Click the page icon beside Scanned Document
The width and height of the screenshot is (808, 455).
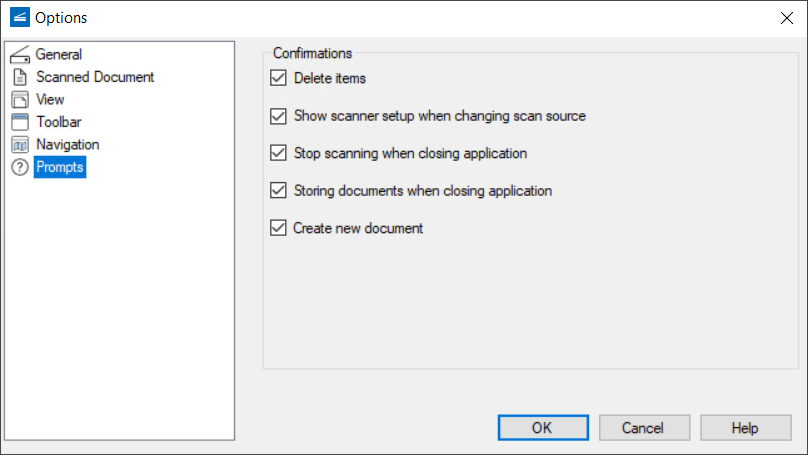(x=20, y=77)
